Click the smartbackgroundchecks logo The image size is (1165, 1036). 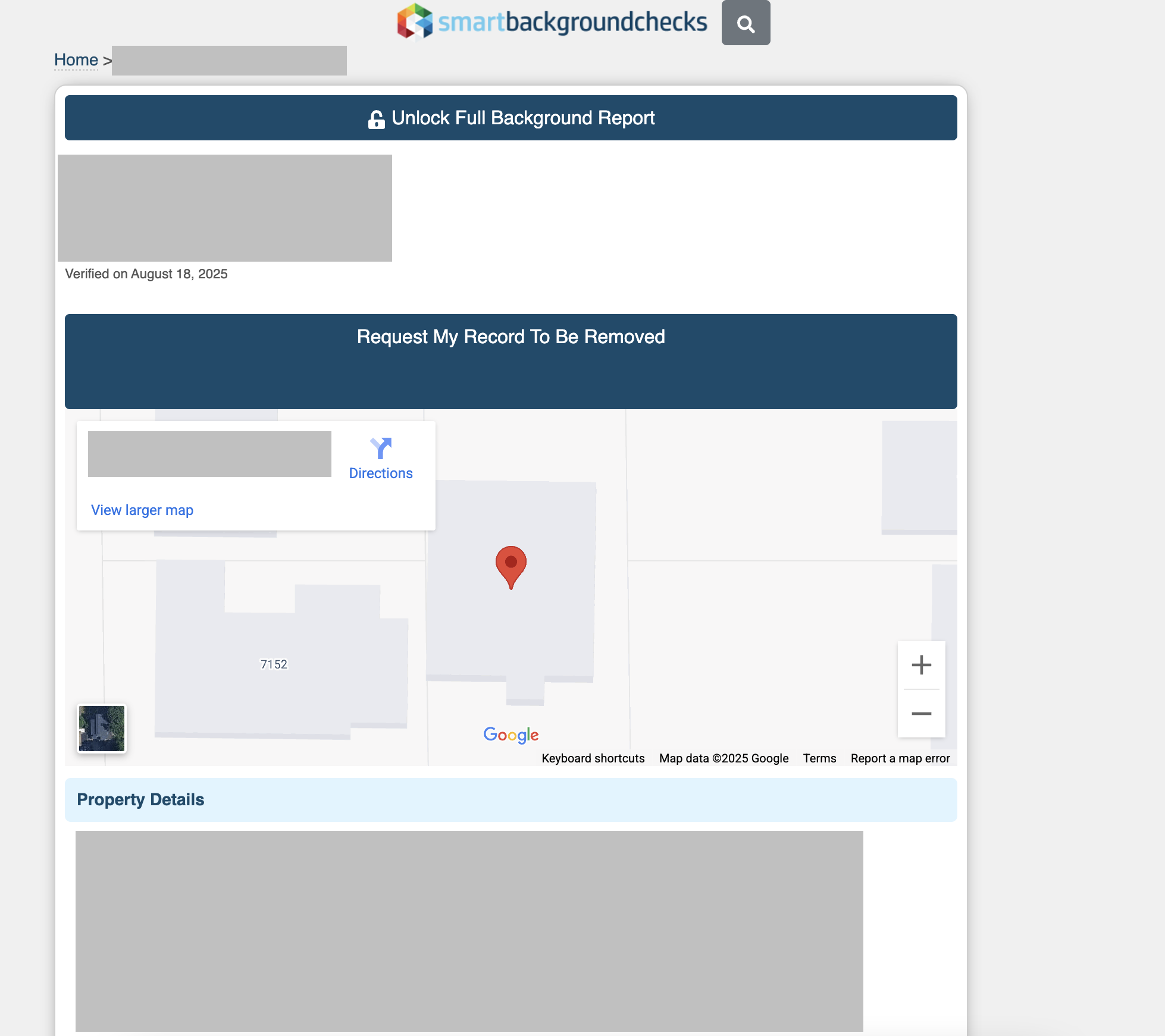coord(552,22)
